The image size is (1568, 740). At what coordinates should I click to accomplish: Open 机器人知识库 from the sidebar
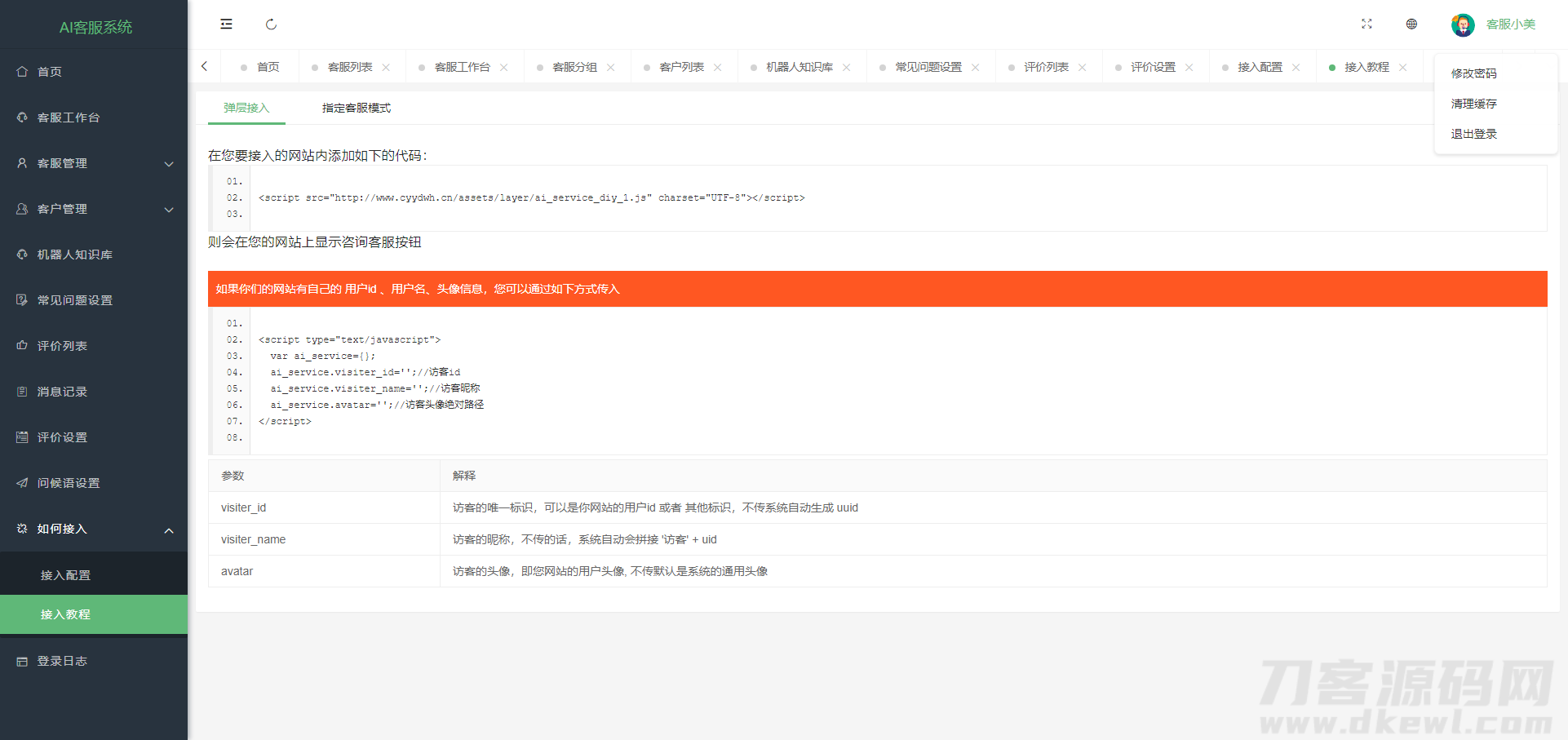[74, 254]
